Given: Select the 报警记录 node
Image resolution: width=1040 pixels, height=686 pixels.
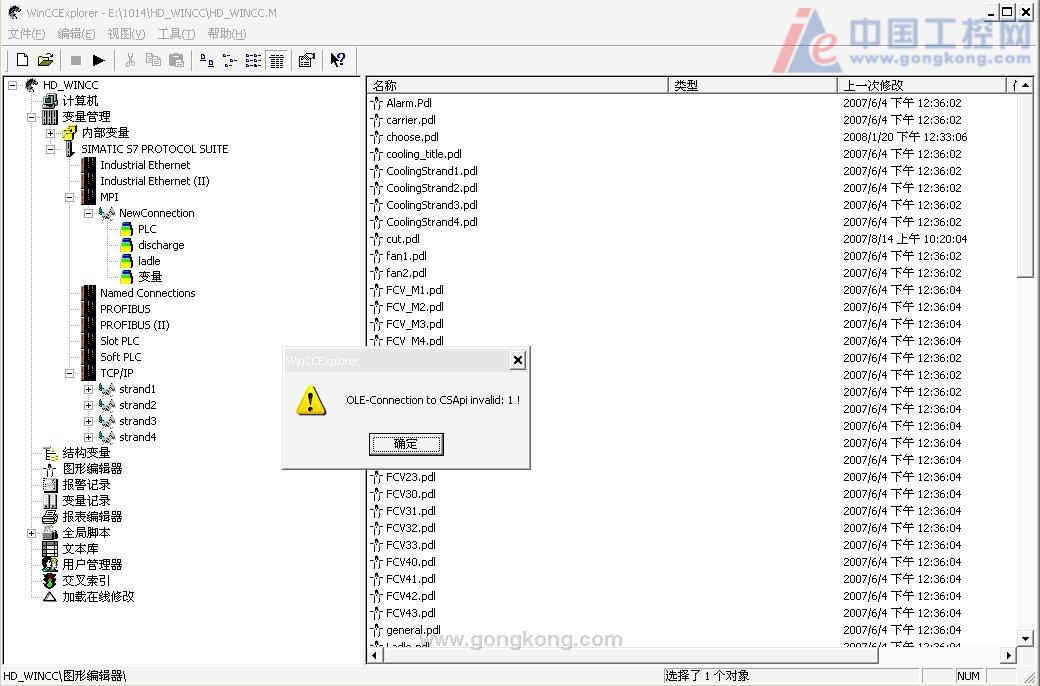Looking at the screenshot, I should click(x=86, y=485).
